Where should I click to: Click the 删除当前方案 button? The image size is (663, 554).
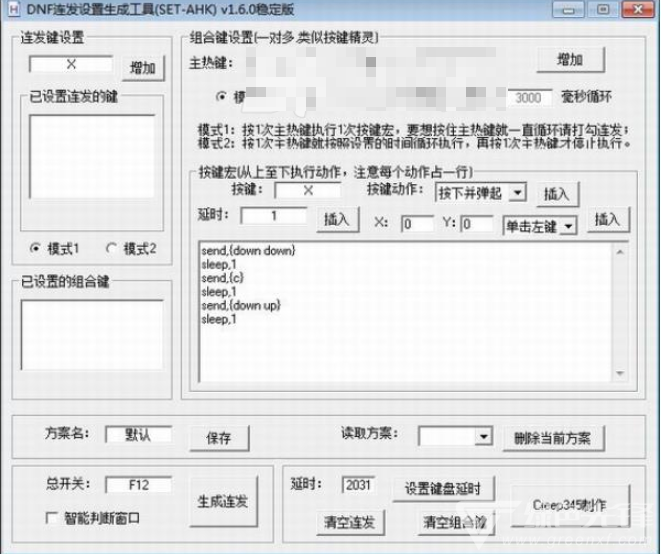pyautogui.click(x=553, y=439)
